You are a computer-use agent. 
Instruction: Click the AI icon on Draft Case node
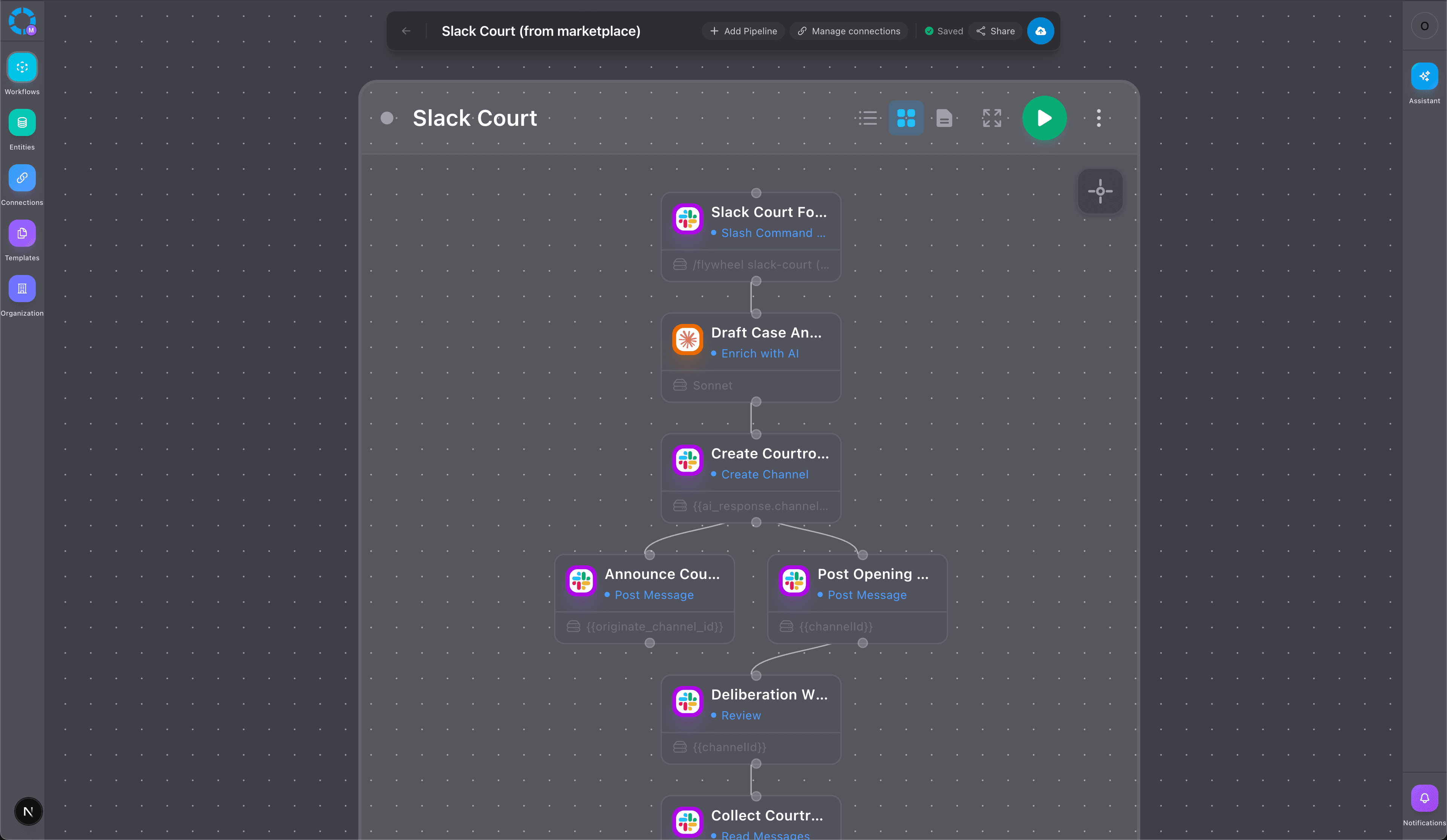point(687,339)
